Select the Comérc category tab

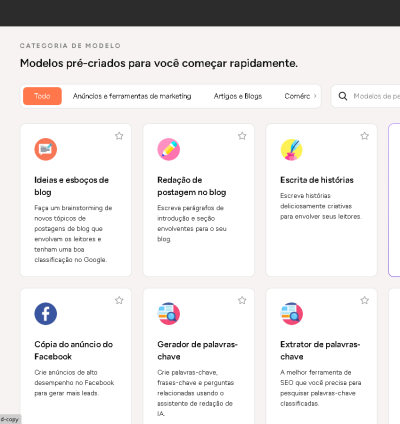[x=297, y=96]
